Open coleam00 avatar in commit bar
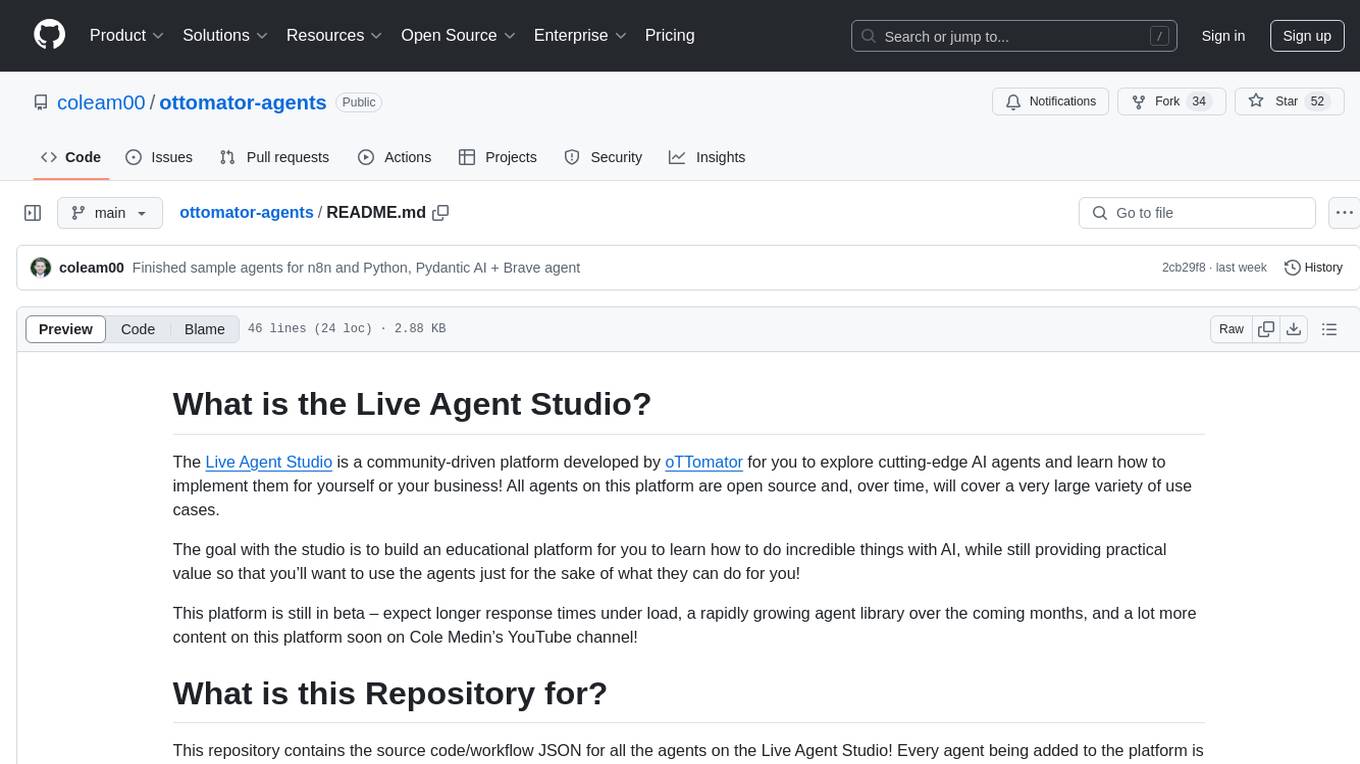Screen dimensions: 1360x764 click(x=41, y=268)
